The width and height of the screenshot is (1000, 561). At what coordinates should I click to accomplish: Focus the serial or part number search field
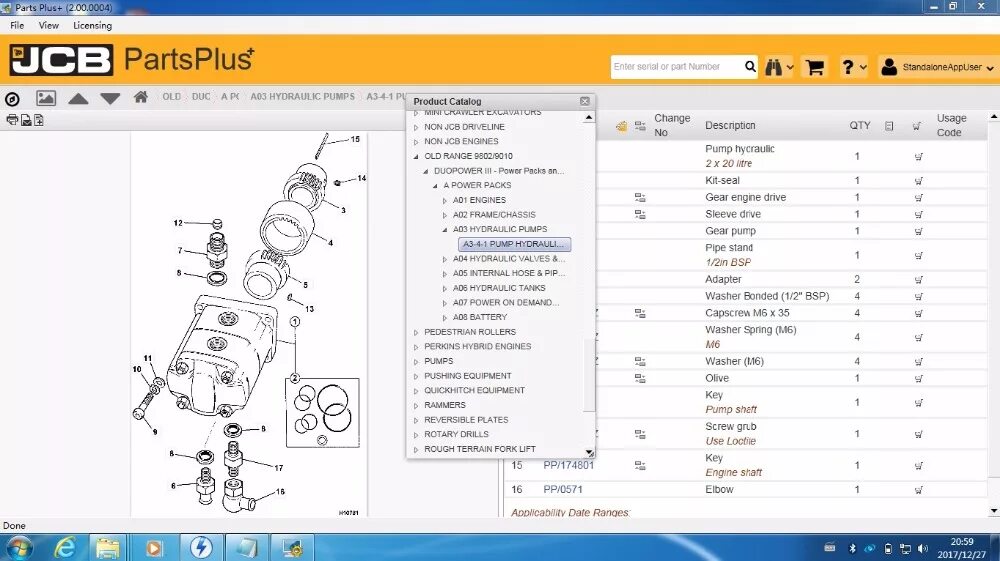(676, 66)
